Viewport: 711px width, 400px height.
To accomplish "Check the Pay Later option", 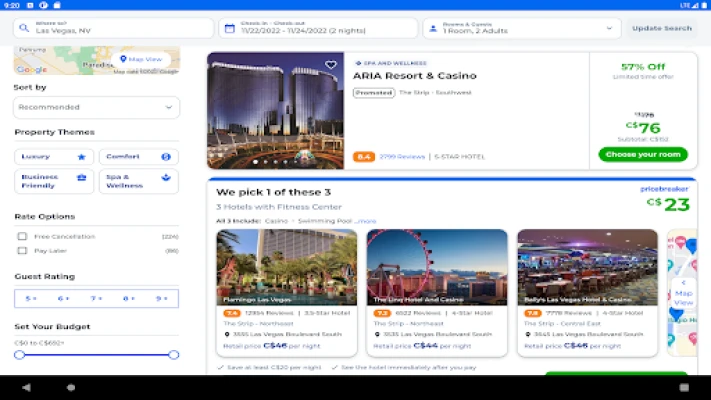I will [x=22, y=251].
